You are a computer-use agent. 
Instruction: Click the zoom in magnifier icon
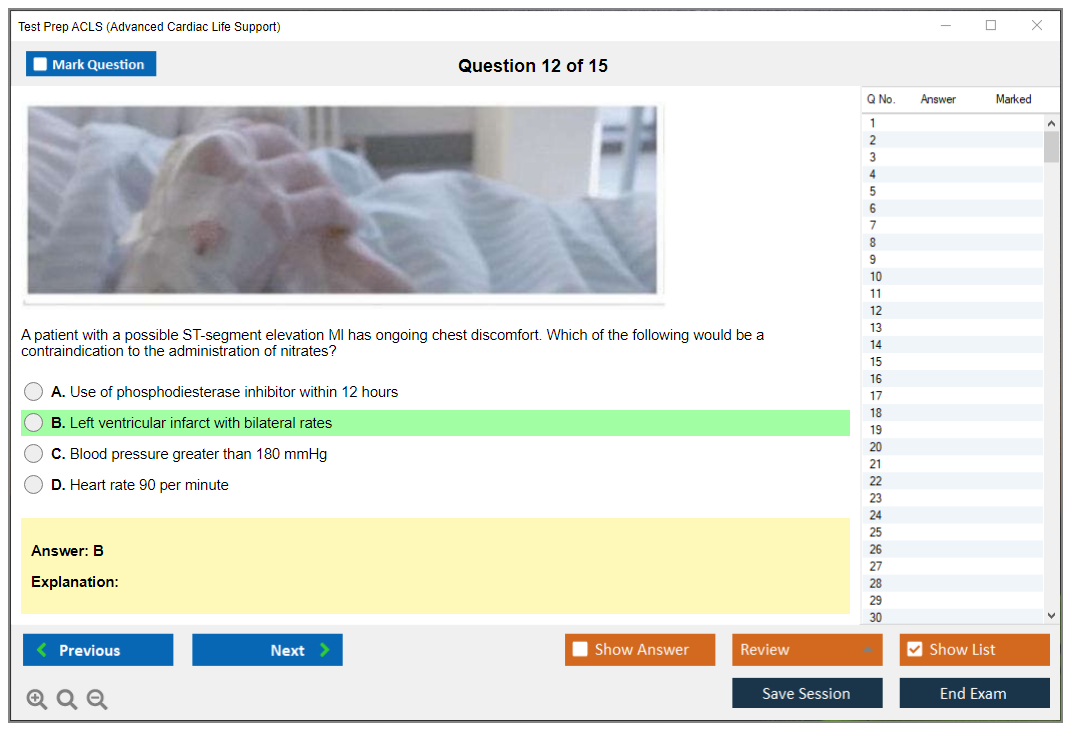tap(37, 700)
